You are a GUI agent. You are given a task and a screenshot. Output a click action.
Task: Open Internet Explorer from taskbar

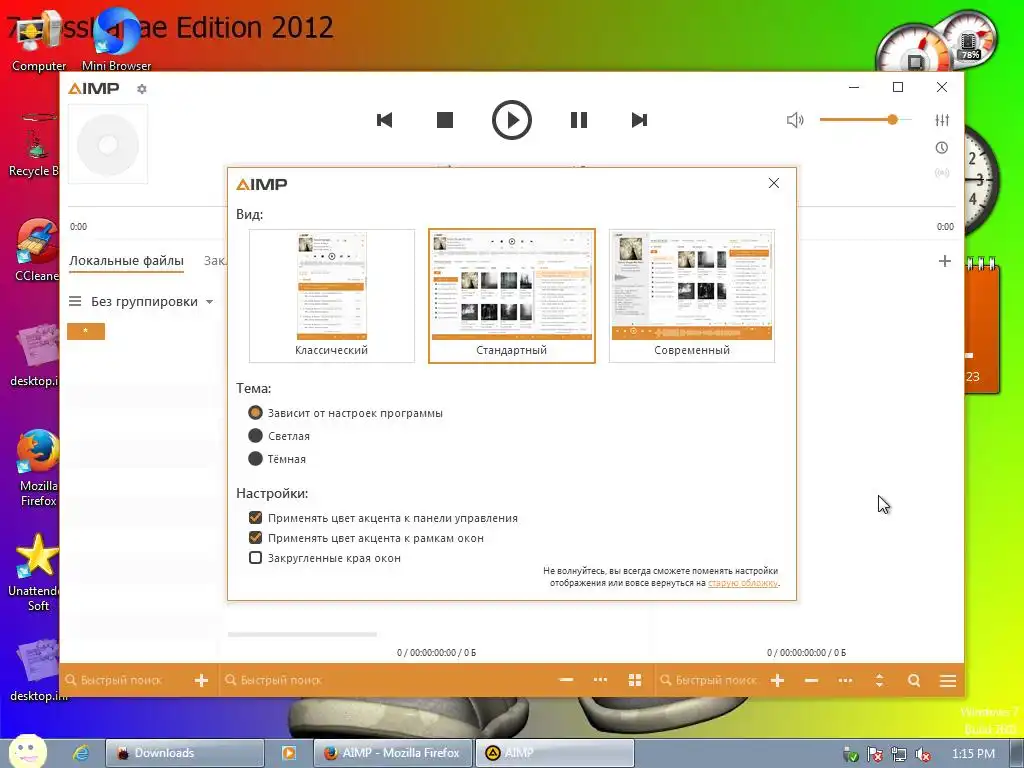point(80,753)
